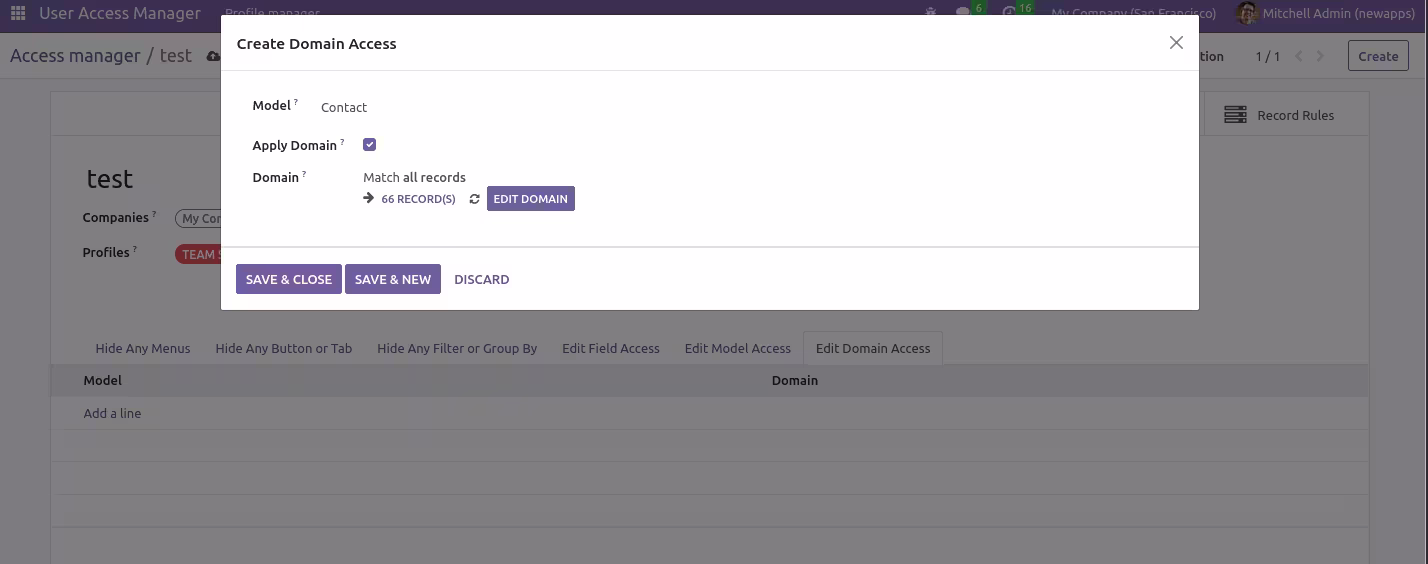Click Add a line in the domain table
This screenshot has width=1428, height=564.
[x=112, y=413]
